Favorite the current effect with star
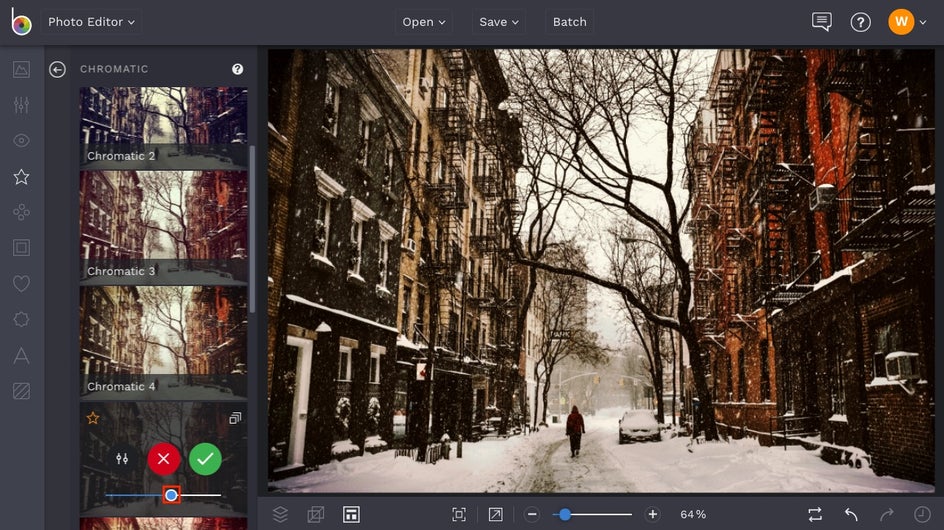The height and width of the screenshot is (530, 944). [x=93, y=417]
